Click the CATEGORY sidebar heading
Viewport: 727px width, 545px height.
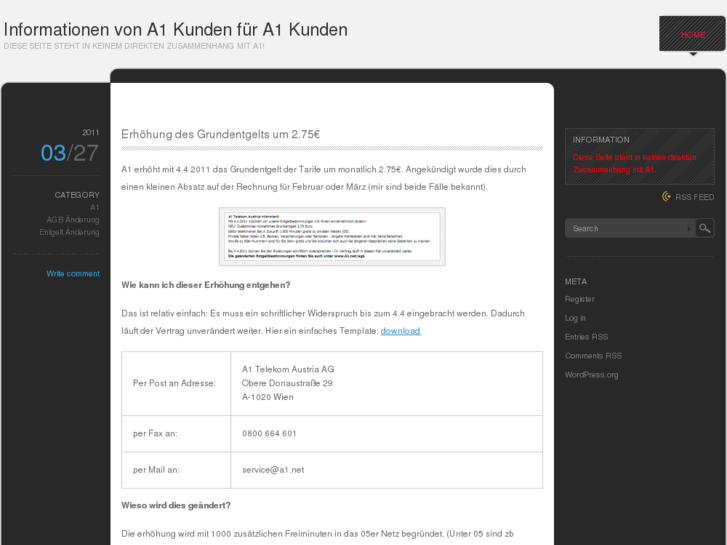click(x=77, y=195)
